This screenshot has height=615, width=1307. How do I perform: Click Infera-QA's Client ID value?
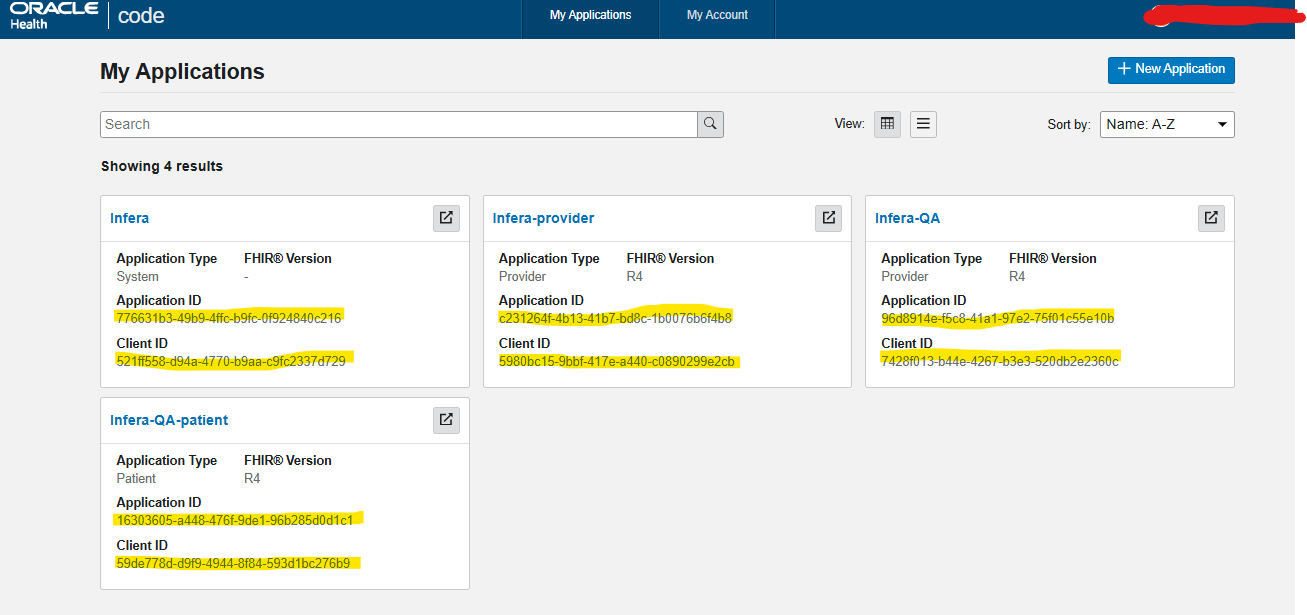1000,361
